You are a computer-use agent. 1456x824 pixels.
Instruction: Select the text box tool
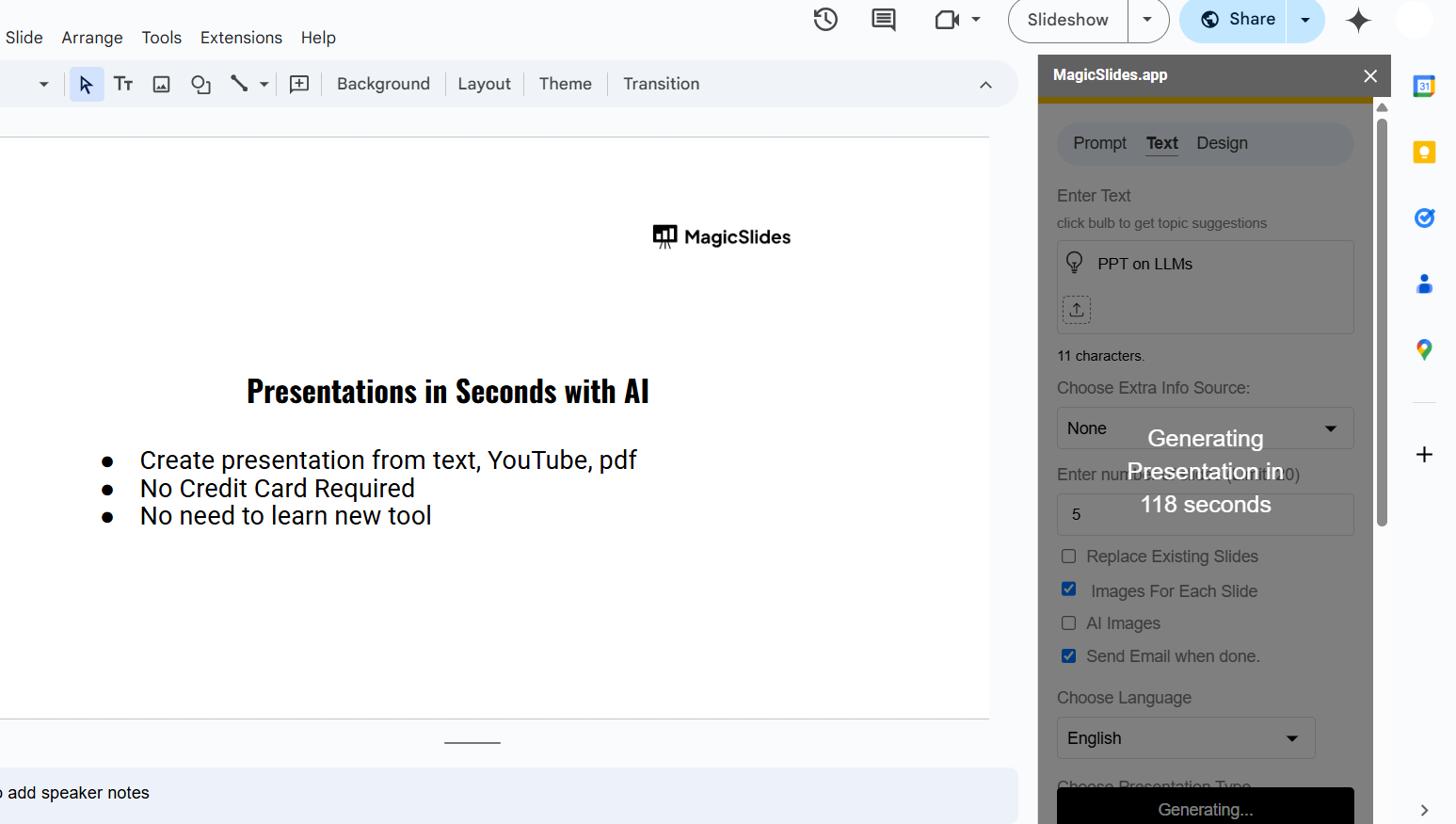(123, 84)
